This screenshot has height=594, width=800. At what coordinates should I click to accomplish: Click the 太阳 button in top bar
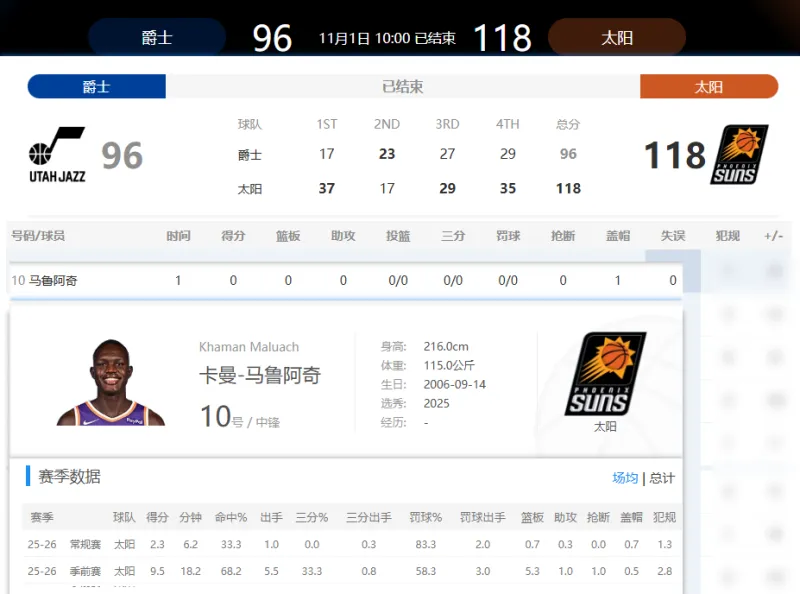tap(617, 38)
